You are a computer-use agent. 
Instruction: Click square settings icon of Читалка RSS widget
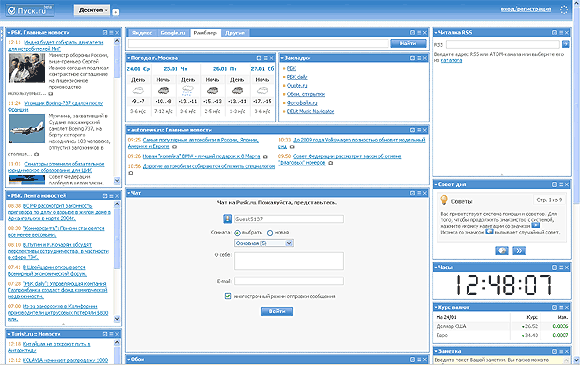[x=554, y=33]
